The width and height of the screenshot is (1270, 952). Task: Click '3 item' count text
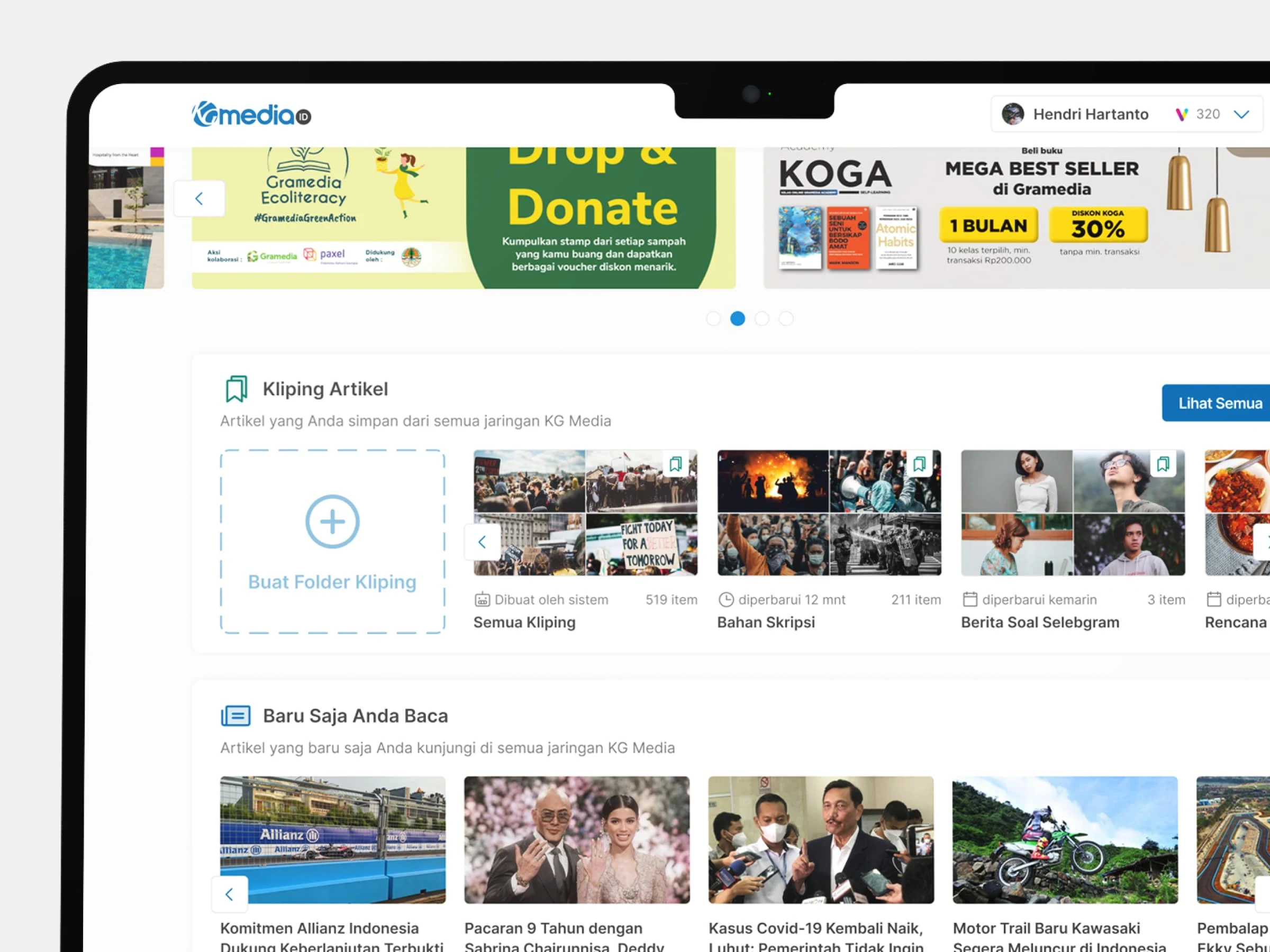(1166, 600)
